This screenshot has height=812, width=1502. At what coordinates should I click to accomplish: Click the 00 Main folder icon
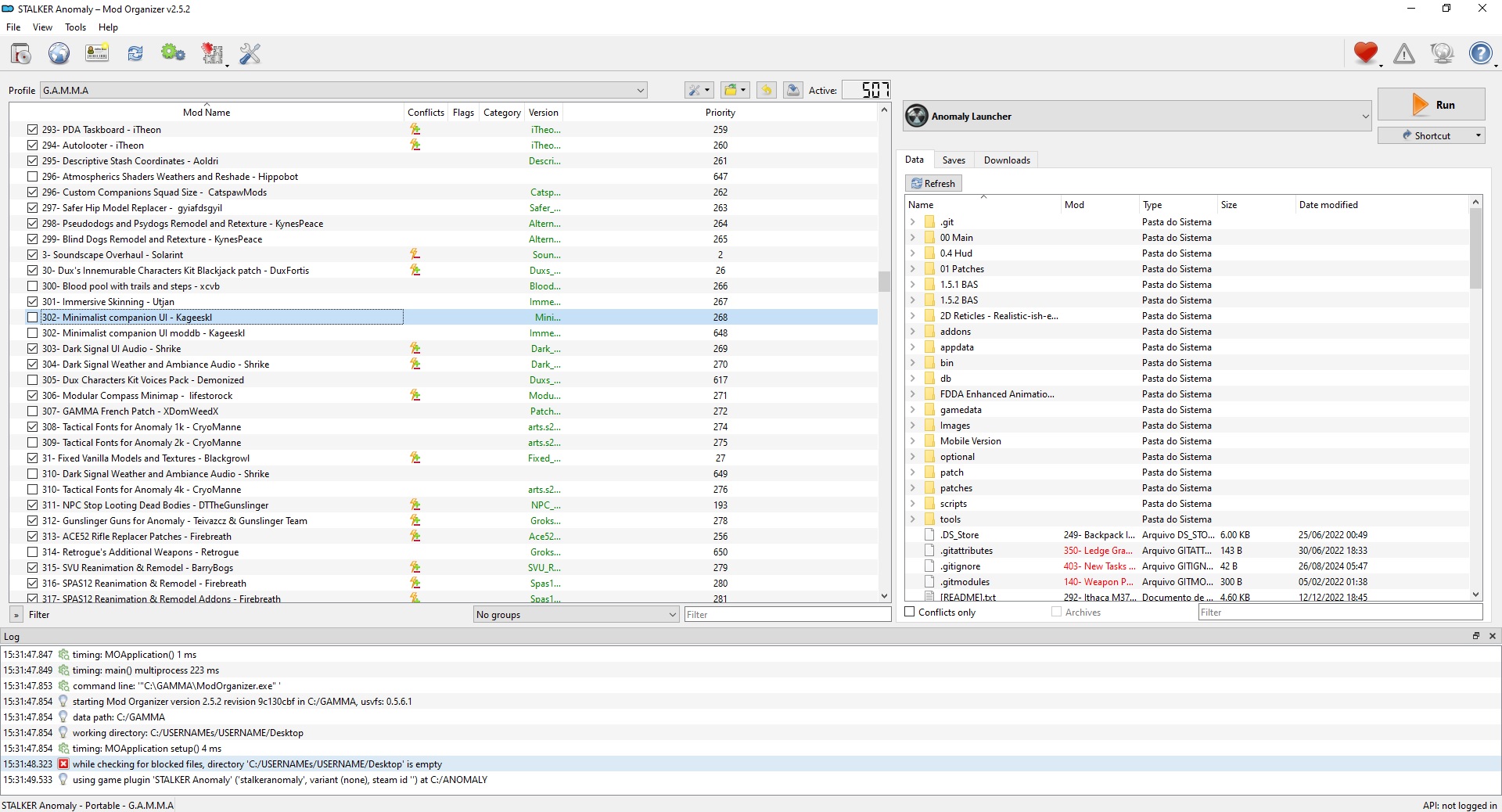coord(929,238)
